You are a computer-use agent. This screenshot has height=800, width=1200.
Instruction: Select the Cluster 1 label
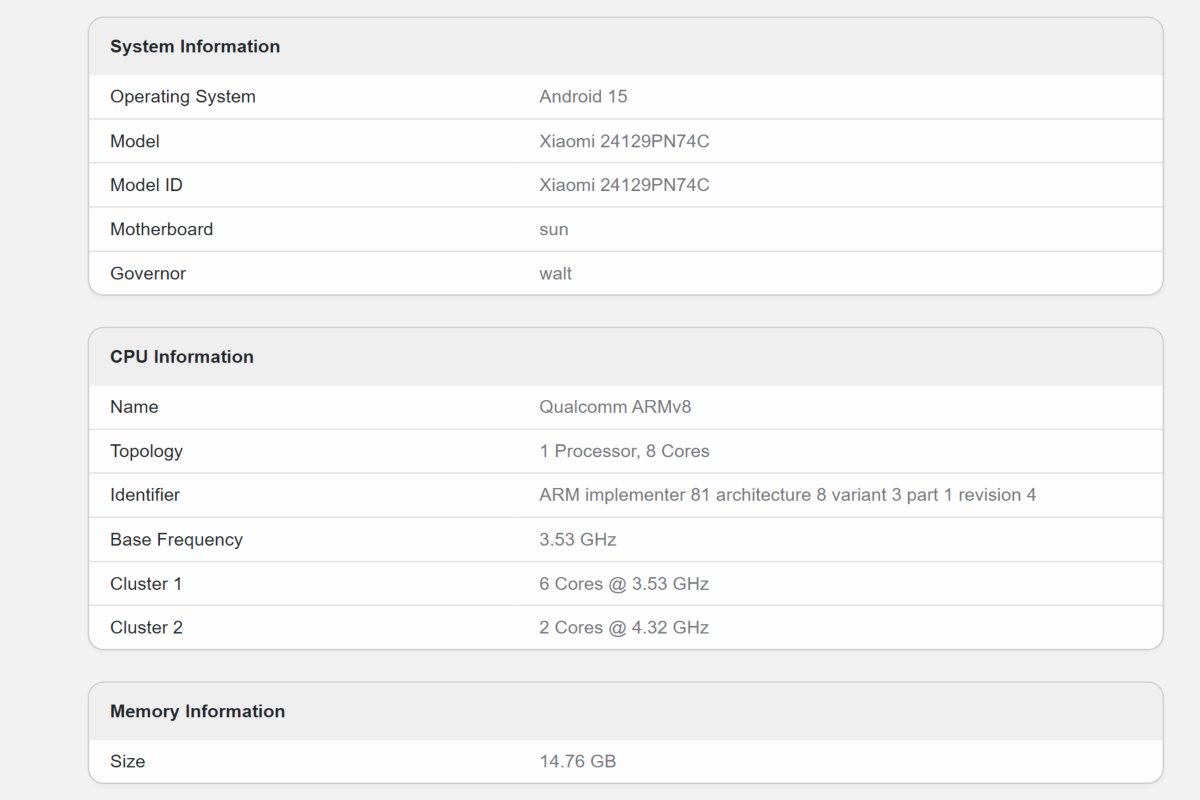point(146,583)
